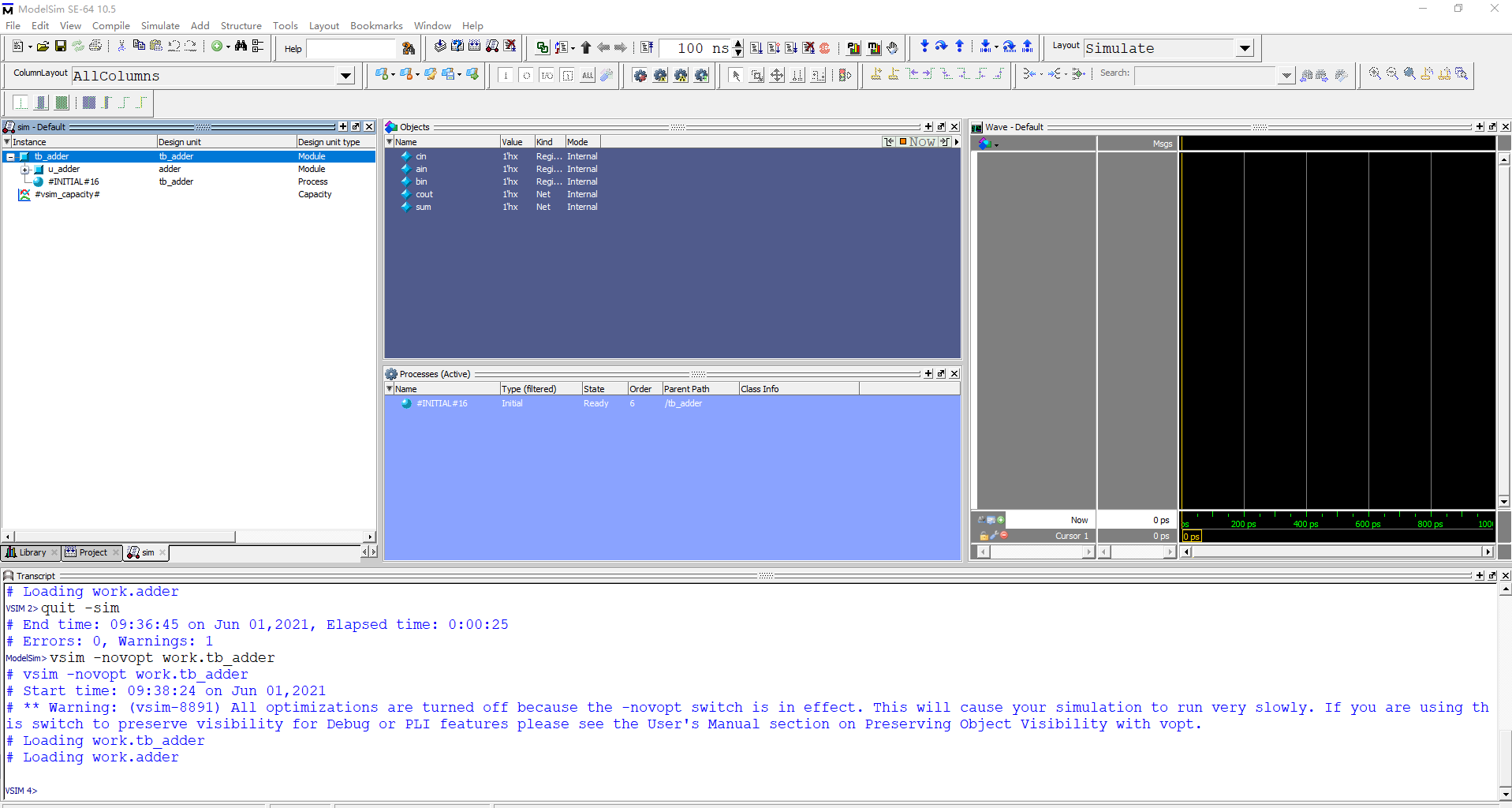The width and height of the screenshot is (1512, 808).
Task: Open Find with the binoculars icon
Action: click(241, 47)
